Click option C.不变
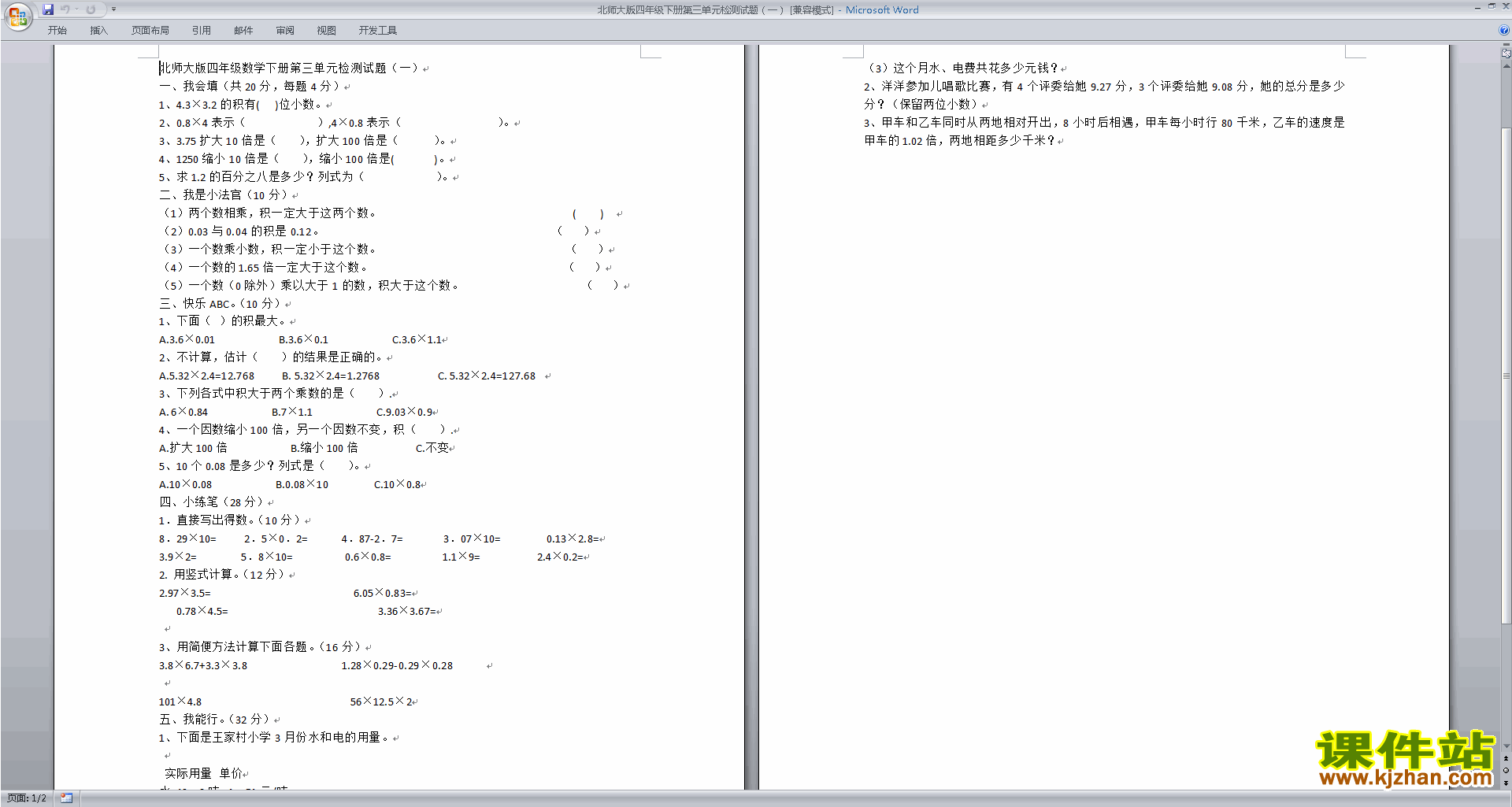Screen dimensions: 1512x807 (x=432, y=448)
